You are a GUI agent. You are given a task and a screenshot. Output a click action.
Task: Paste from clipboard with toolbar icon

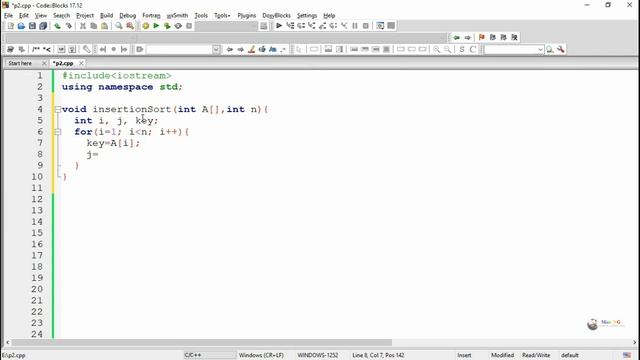click(104, 26)
